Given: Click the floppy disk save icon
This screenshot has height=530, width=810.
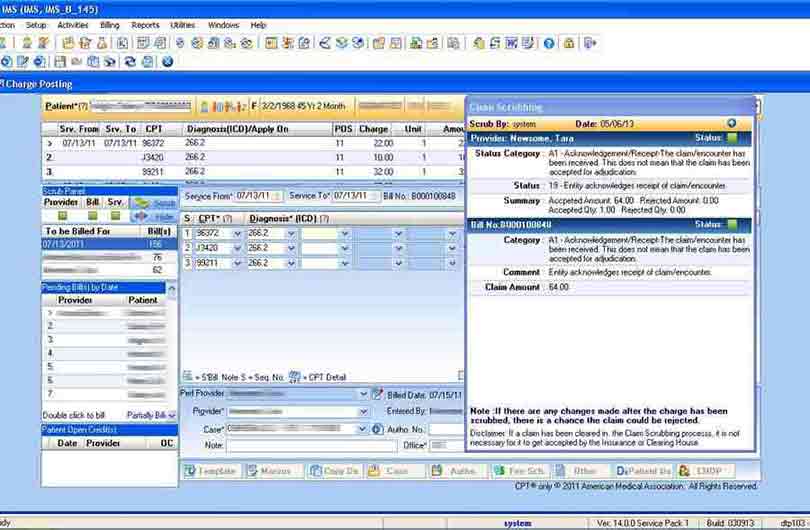Looking at the screenshot, I should [60, 62].
